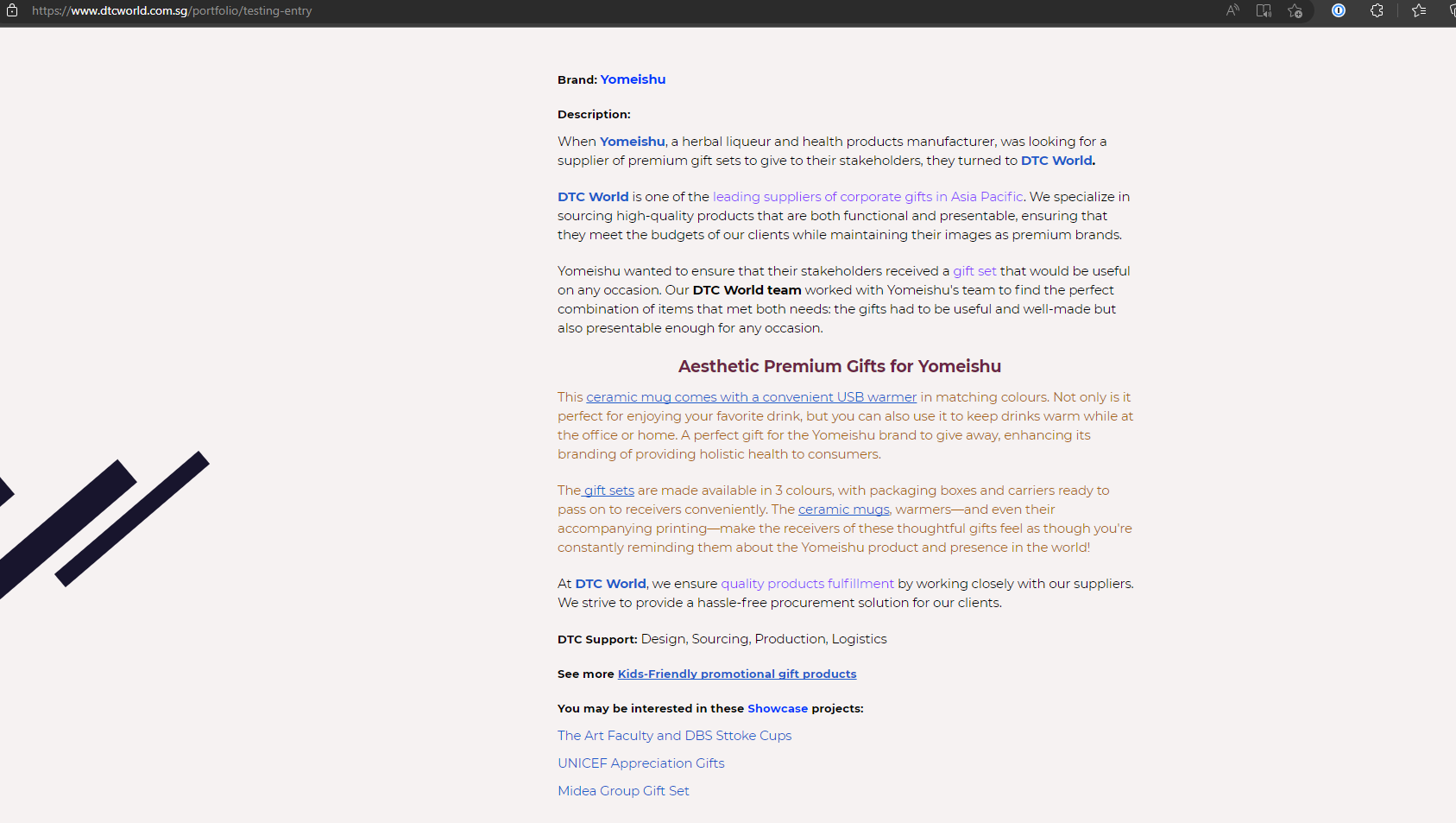The width and height of the screenshot is (1456, 823).
Task: Click Yomeishu link in description paragraph
Action: 633,142
